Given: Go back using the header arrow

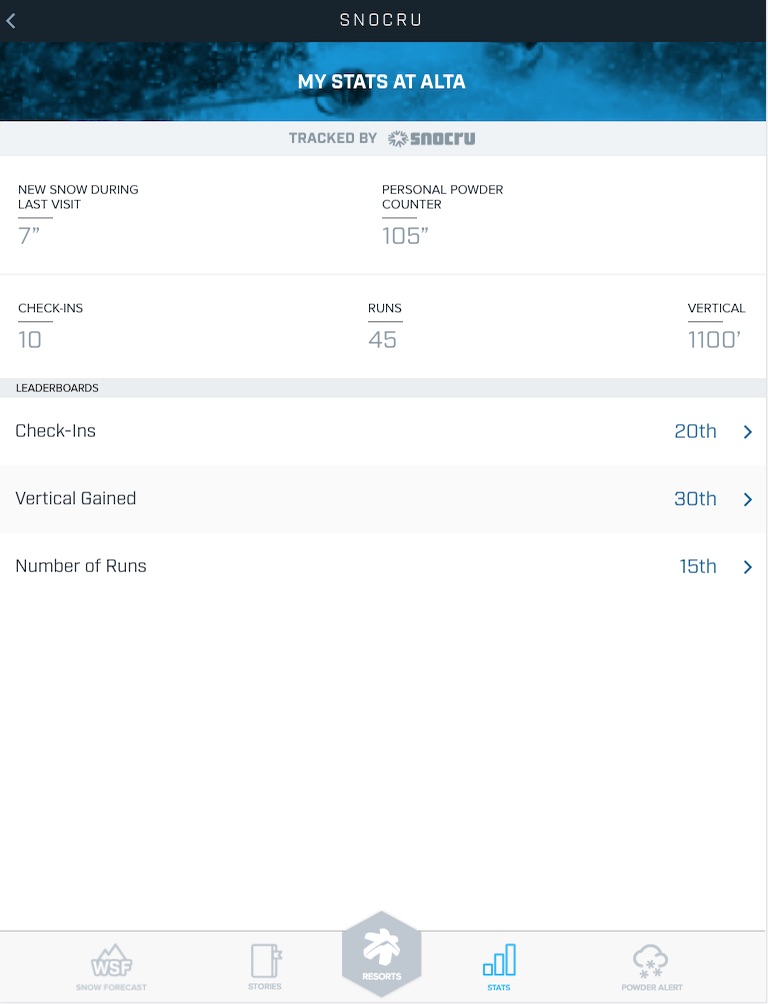Looking at the screenshot, I should point(11,21).
